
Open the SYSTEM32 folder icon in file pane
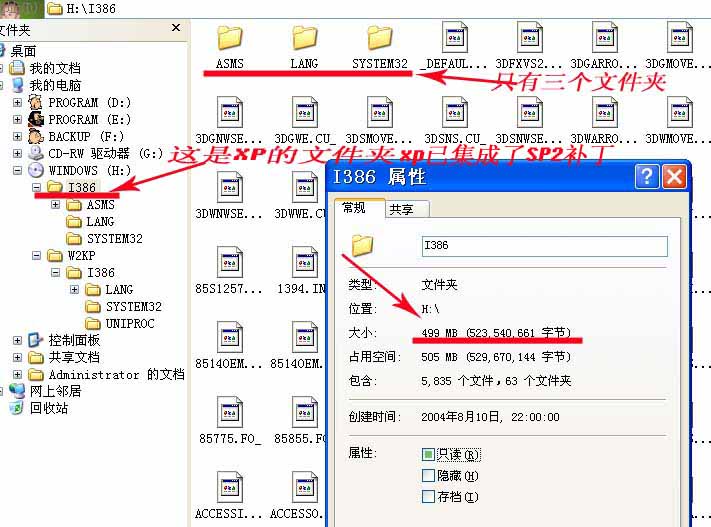380,38
